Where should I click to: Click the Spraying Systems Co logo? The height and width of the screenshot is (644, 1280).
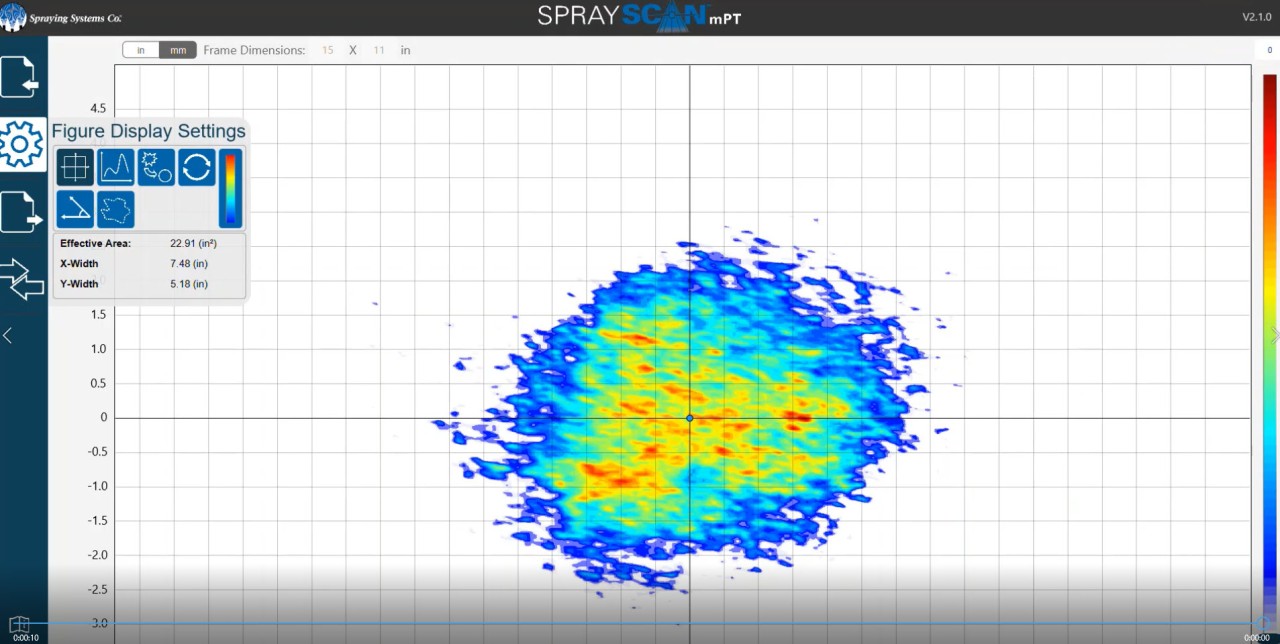point(60,17)
